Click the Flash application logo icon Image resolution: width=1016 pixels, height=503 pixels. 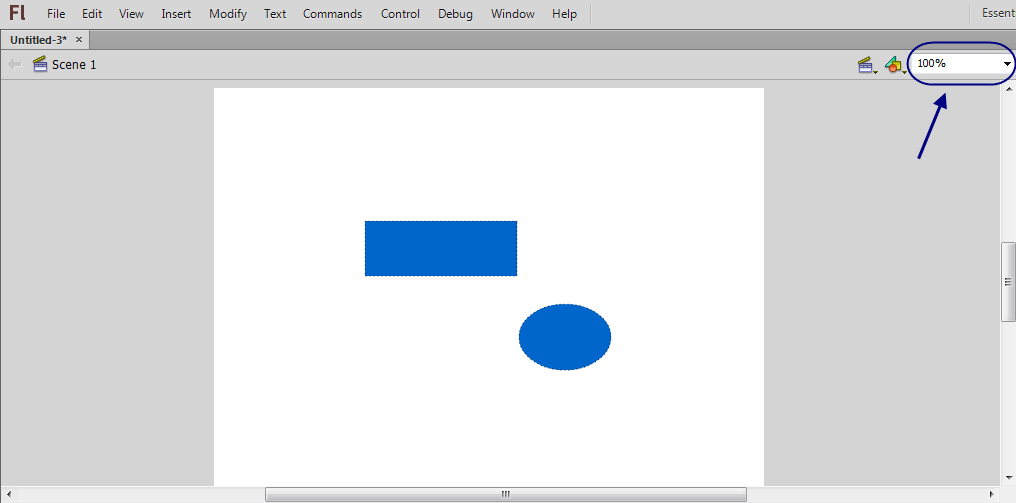coord(17,13)
